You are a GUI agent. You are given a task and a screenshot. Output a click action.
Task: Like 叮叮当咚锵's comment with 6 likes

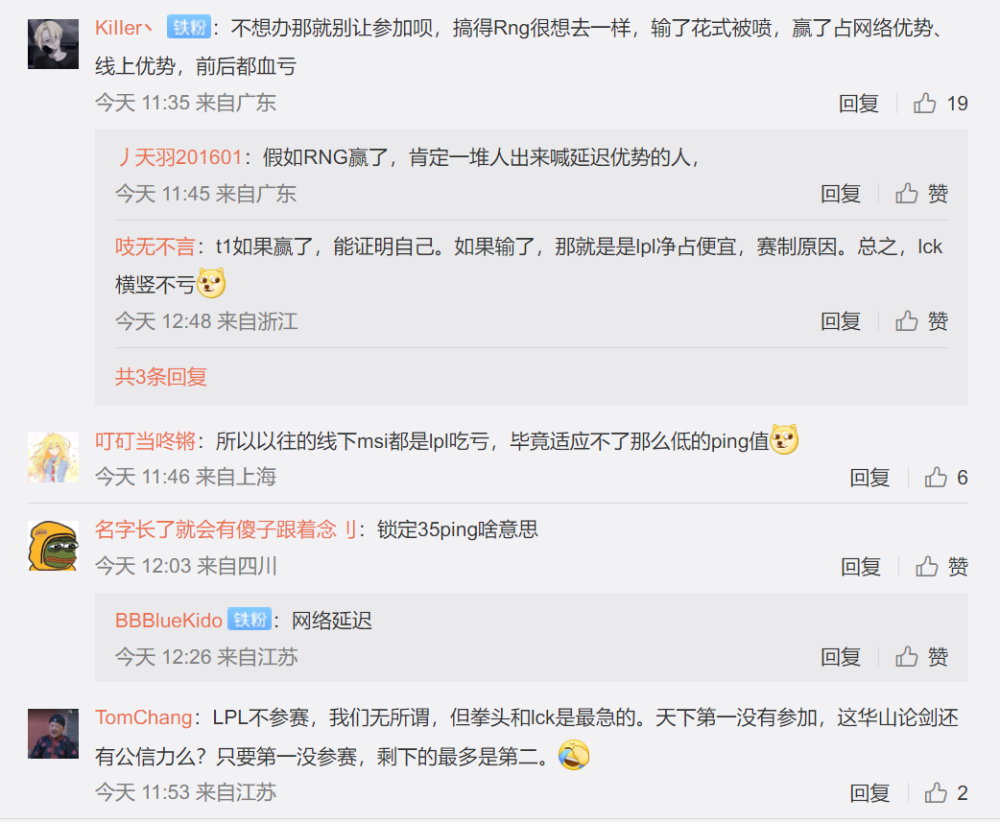pyautogui.click(x=946, y=477)
